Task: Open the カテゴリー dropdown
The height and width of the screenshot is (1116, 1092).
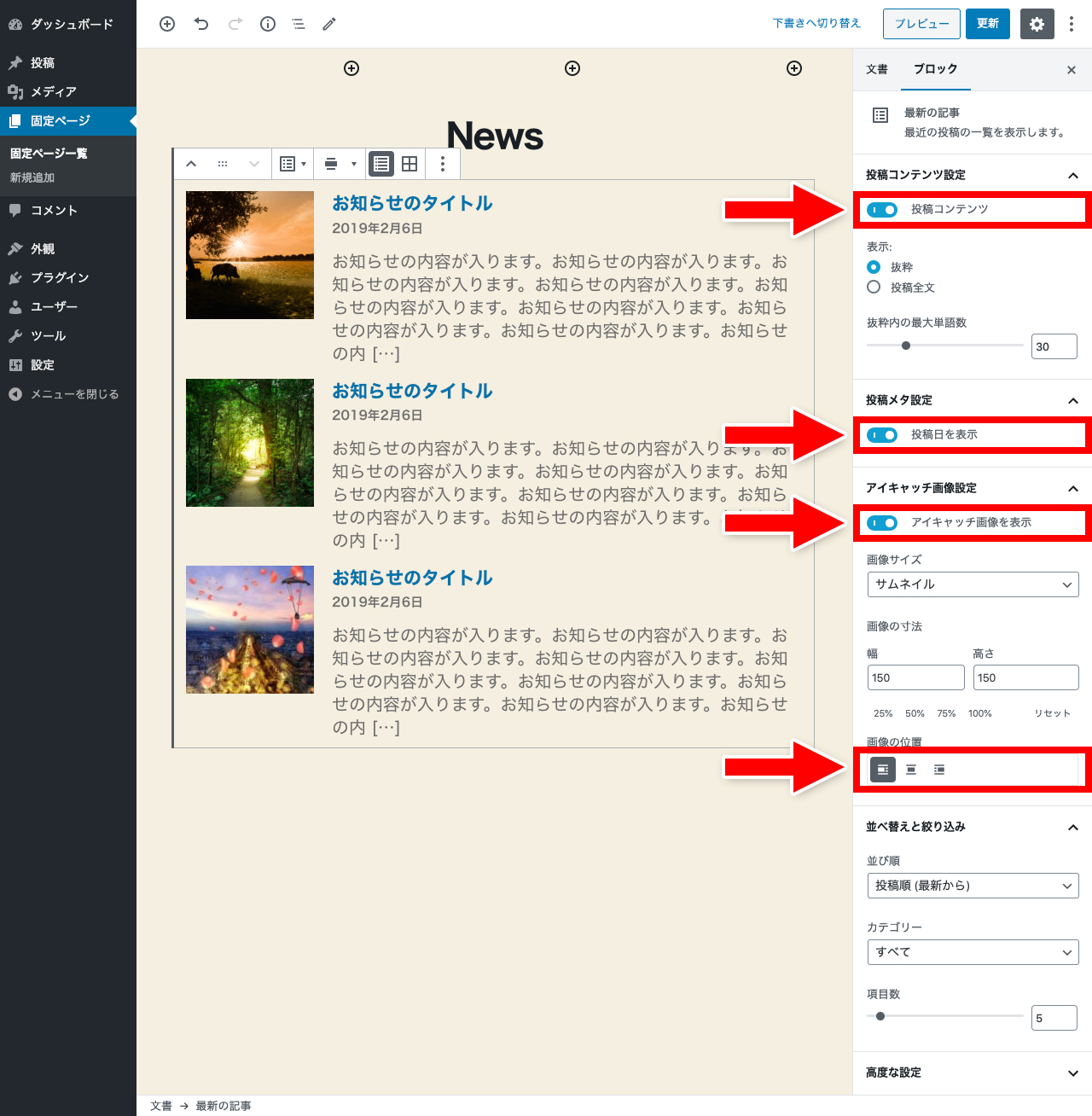Action: pyautogui.click(x=973, y=951)
